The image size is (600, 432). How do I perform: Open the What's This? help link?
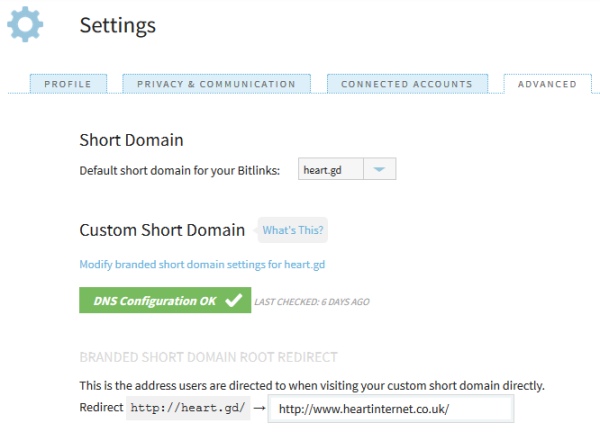293,230
